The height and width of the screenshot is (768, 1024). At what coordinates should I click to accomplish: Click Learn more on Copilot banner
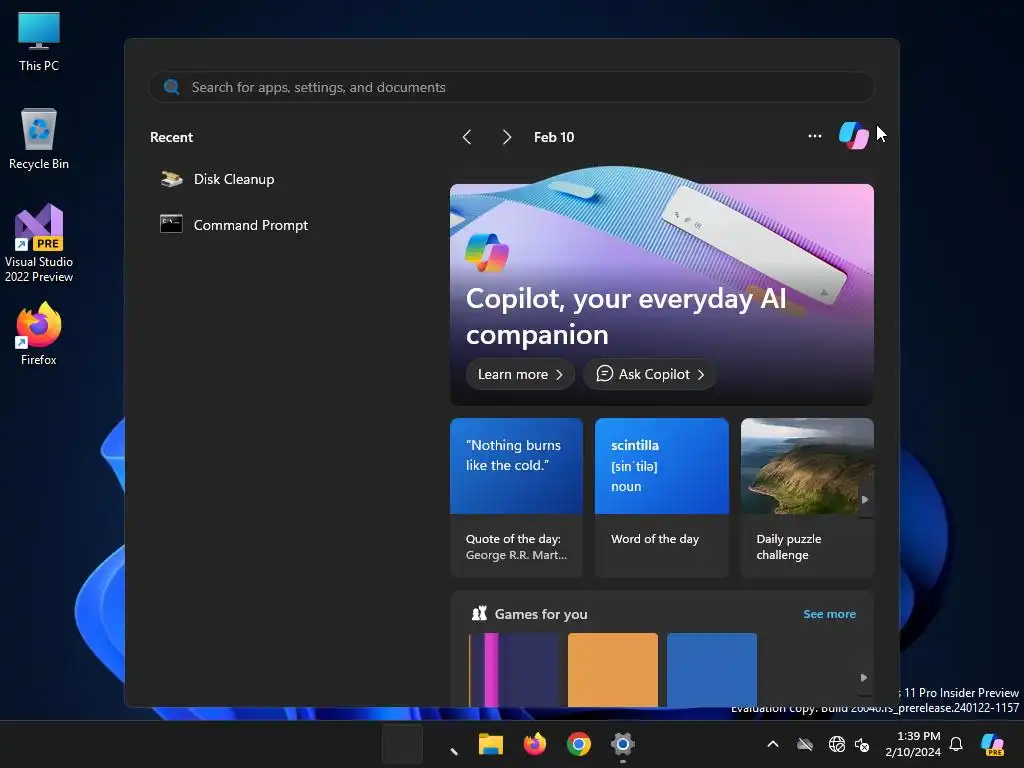pos(520,374)
